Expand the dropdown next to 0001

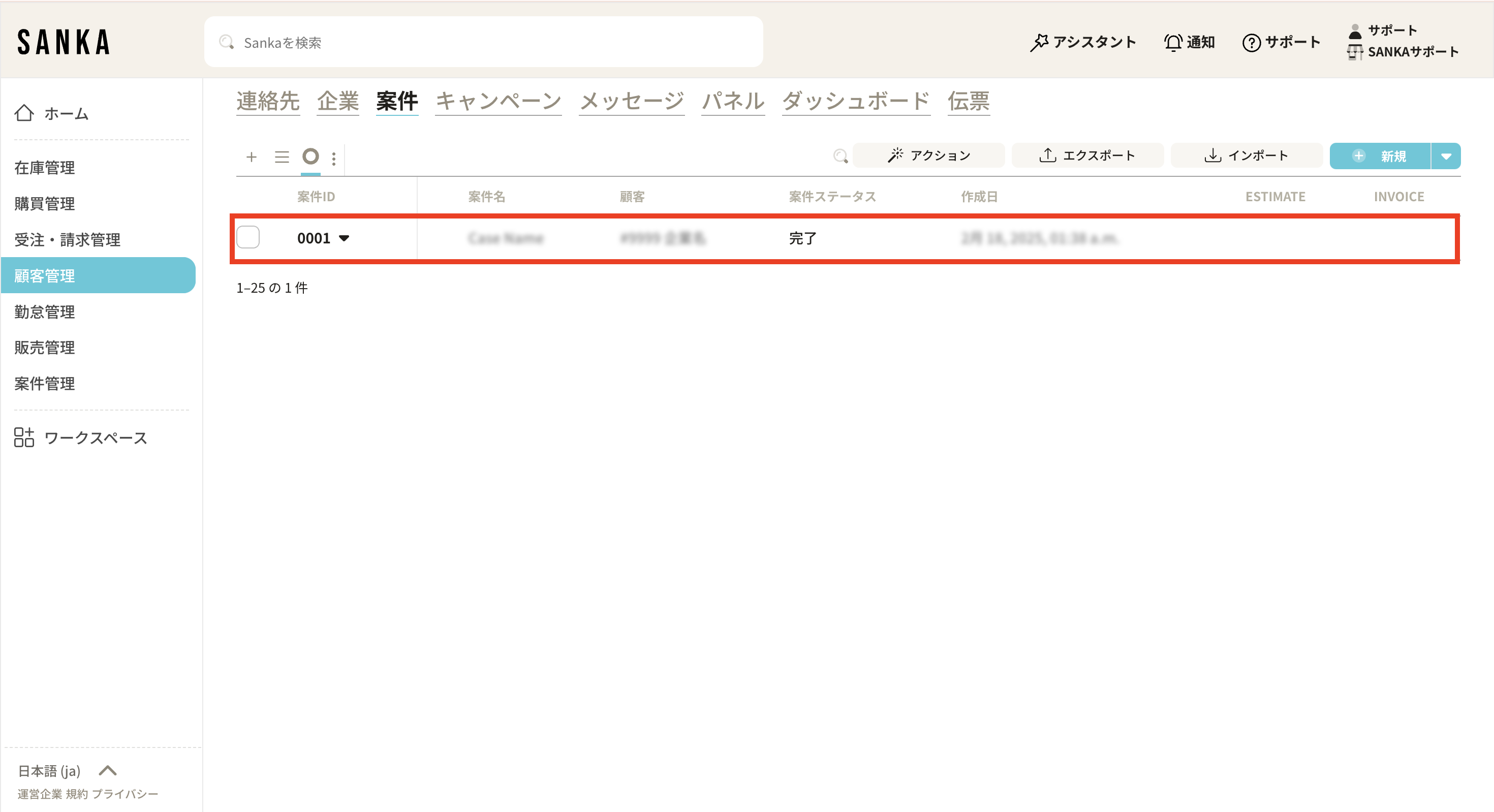[x=344, y=238]
